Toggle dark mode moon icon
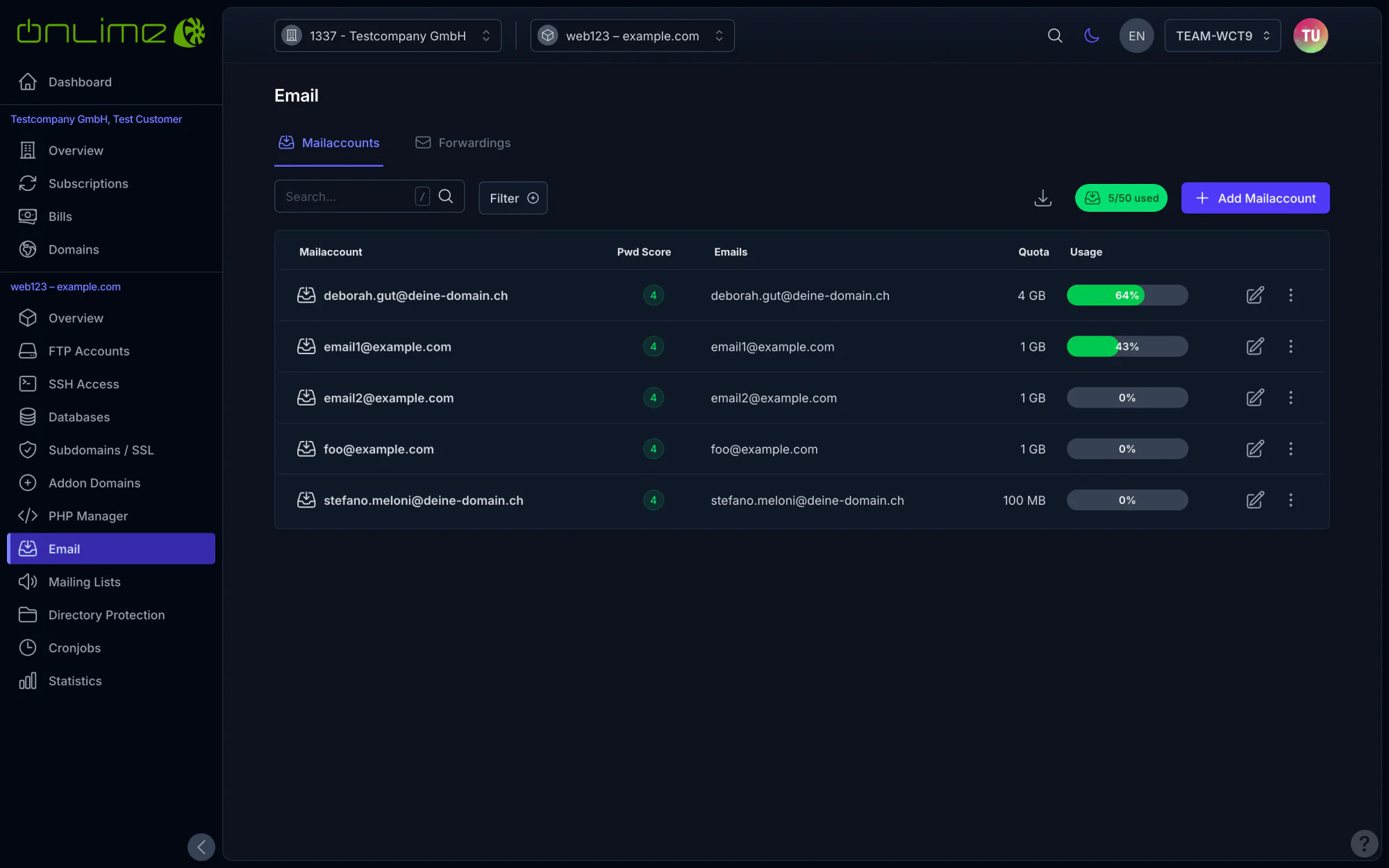 [x=1092, y=35]
